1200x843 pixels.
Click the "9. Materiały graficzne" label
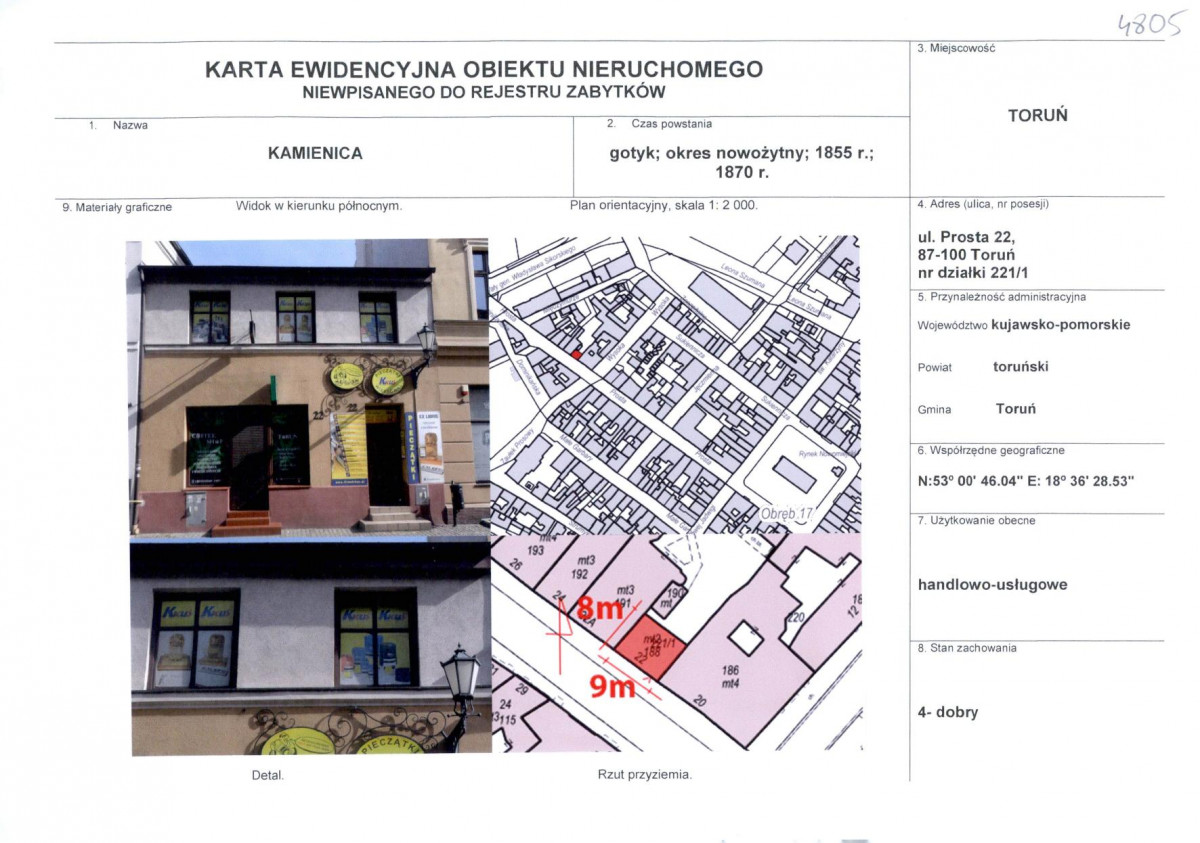pos(117,208)
